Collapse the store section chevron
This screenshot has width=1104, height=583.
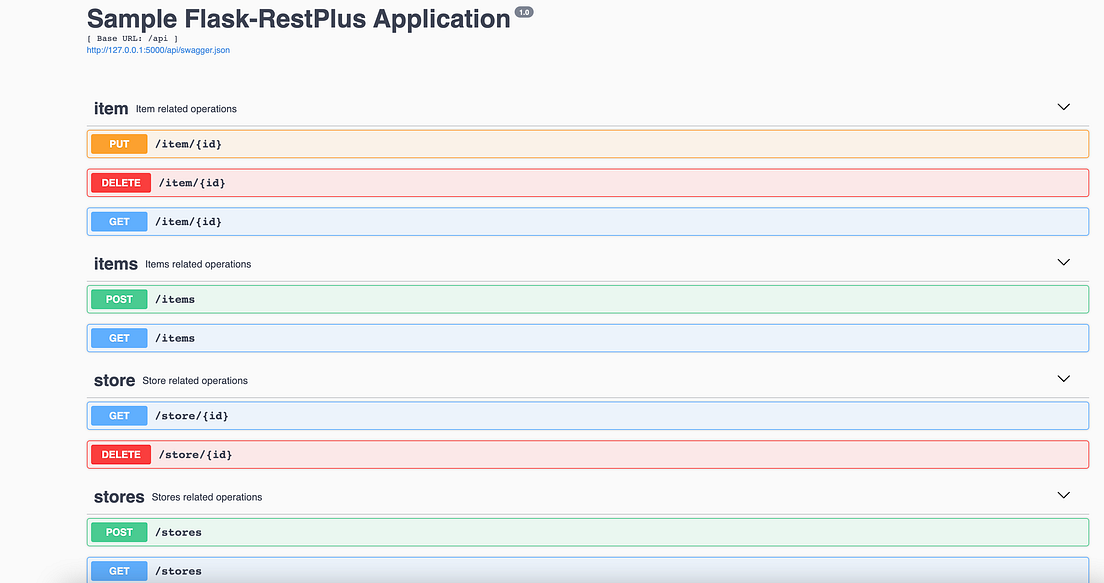click(x=1063, y=379)
